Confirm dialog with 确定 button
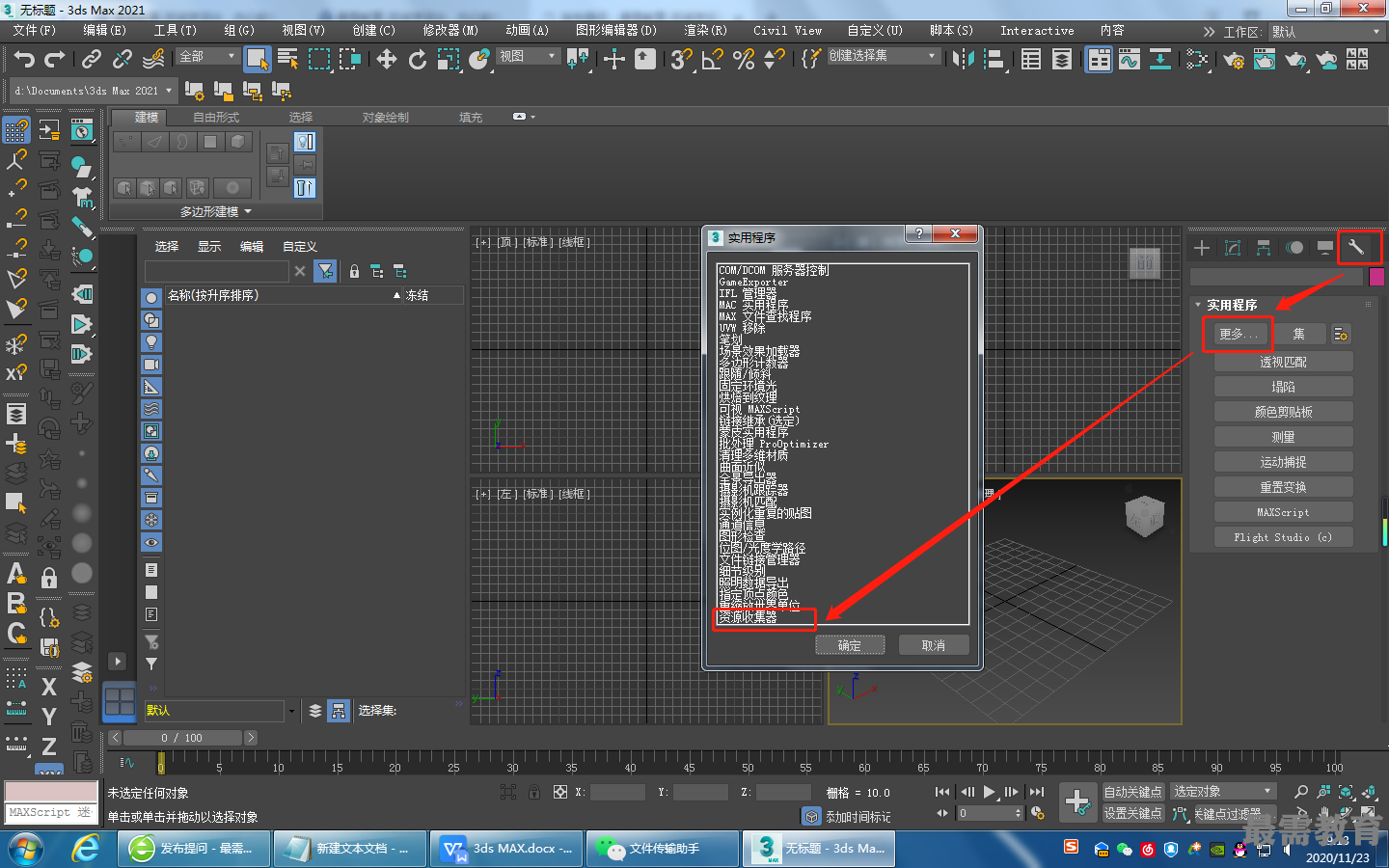The image size is (1389, 868). pos(850,645)
